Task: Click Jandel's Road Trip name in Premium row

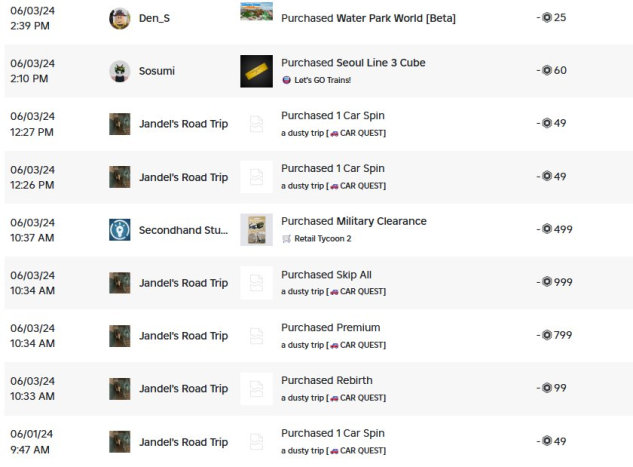Action: point(183,336)
